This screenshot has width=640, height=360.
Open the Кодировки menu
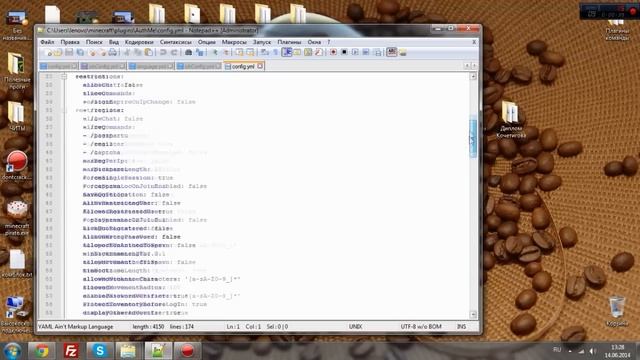pyautogui.click(x=139, y=42)
